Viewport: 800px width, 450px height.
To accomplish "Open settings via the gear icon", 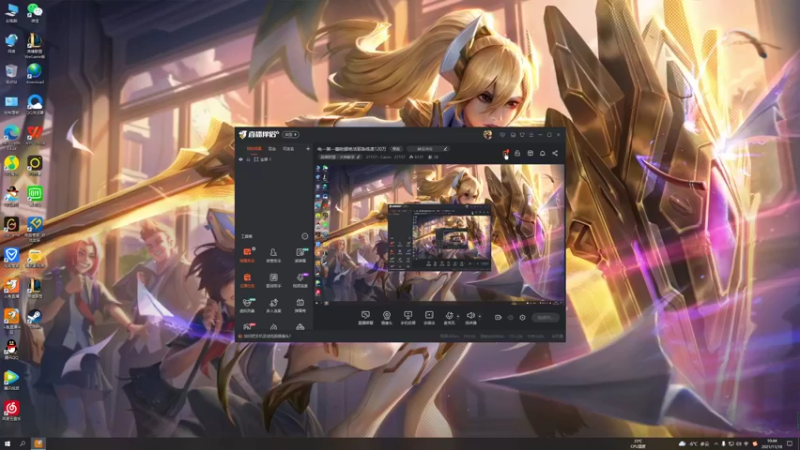I will coord(522,317).
